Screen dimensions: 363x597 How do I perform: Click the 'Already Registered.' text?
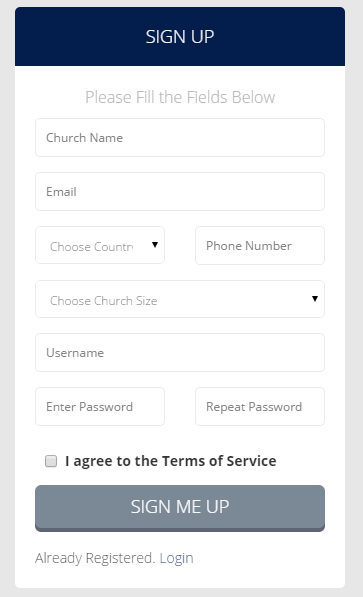pos(95,558)
